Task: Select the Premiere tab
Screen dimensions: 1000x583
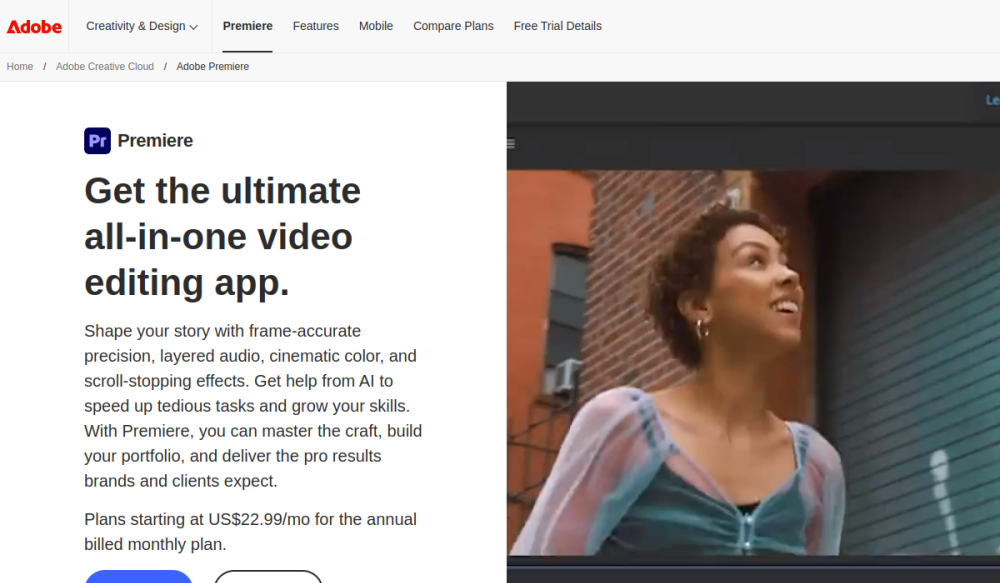Action: pos(247,26)
